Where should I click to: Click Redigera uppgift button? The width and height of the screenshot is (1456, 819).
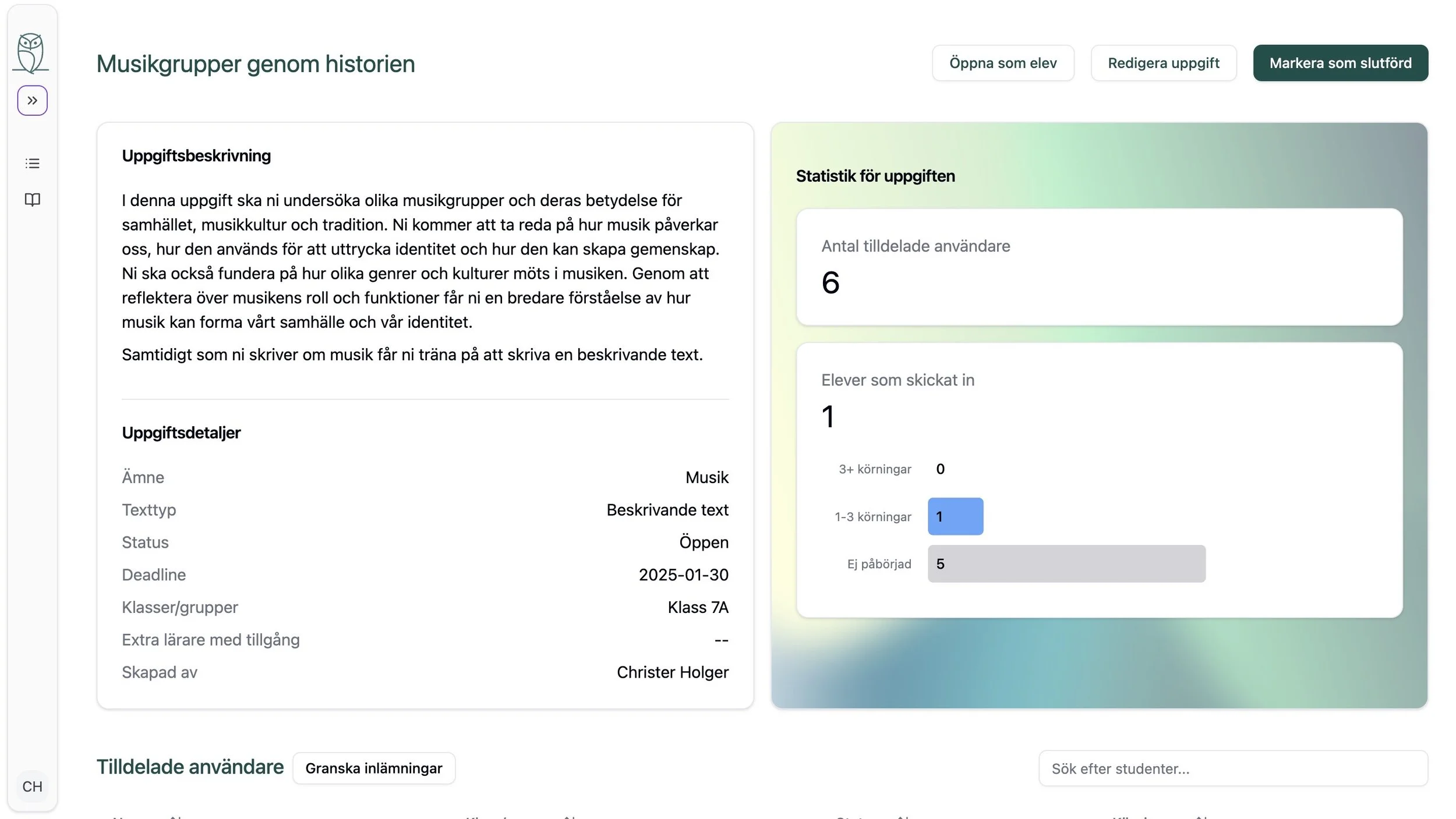tap(1163, 63)
